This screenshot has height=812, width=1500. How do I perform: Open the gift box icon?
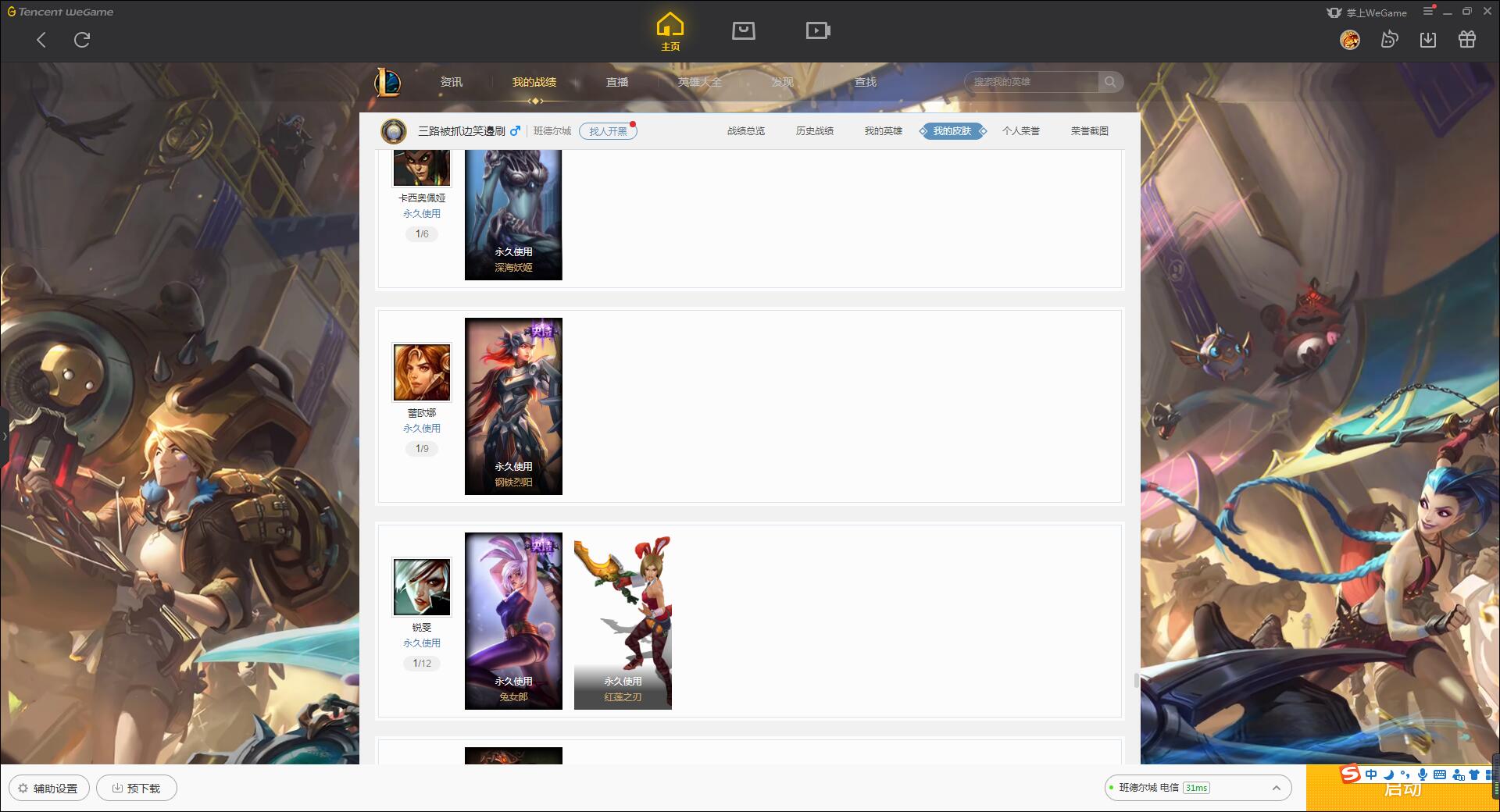pos(1467,40)
